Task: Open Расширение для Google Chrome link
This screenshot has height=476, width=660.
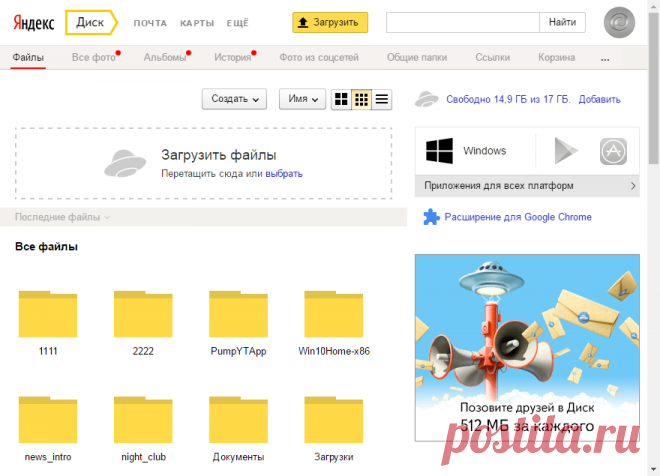Action: [518, 217]
